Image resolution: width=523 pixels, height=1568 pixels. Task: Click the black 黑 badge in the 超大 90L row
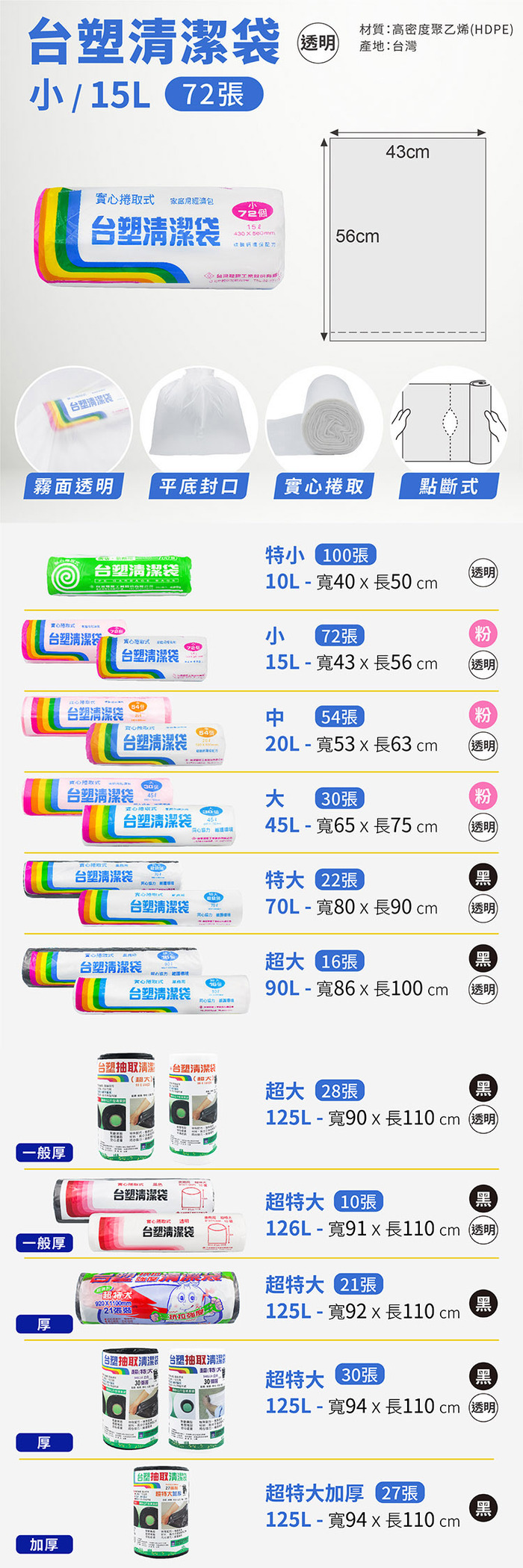(x=483, y=958)
